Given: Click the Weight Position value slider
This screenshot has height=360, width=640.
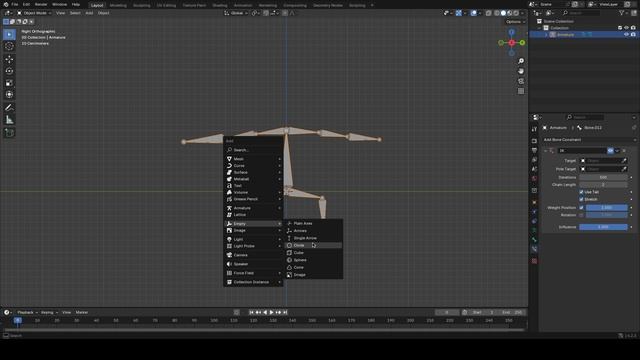Looking at the screenshot, I should click(607, 208).
